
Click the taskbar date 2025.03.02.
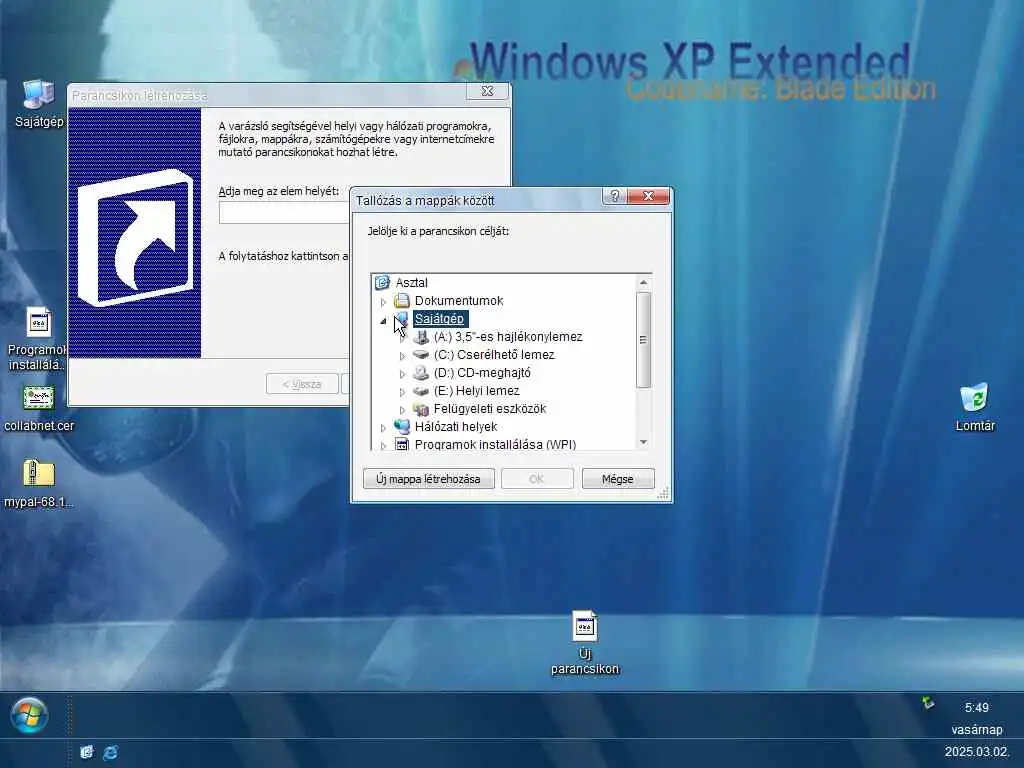tap(976, 752)
